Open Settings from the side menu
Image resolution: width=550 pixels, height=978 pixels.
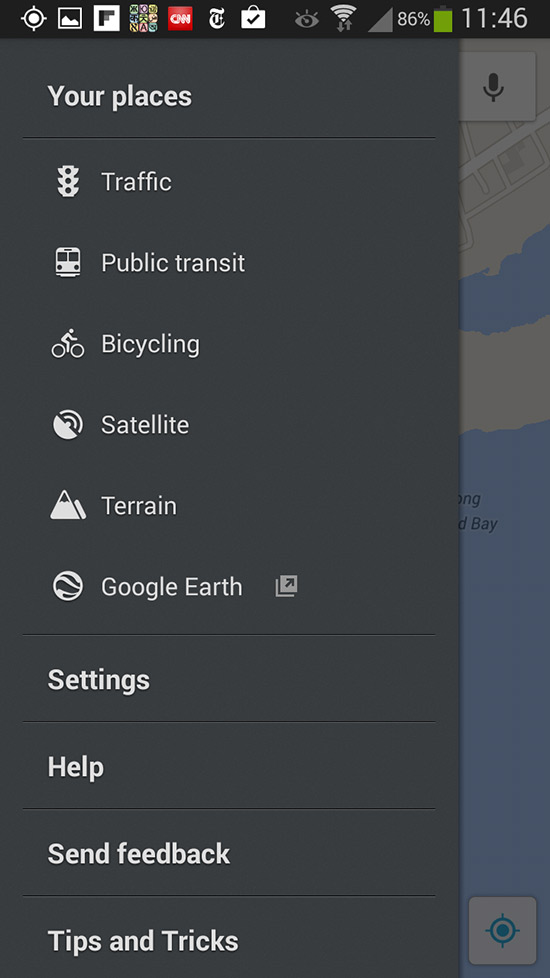point(229,679)
